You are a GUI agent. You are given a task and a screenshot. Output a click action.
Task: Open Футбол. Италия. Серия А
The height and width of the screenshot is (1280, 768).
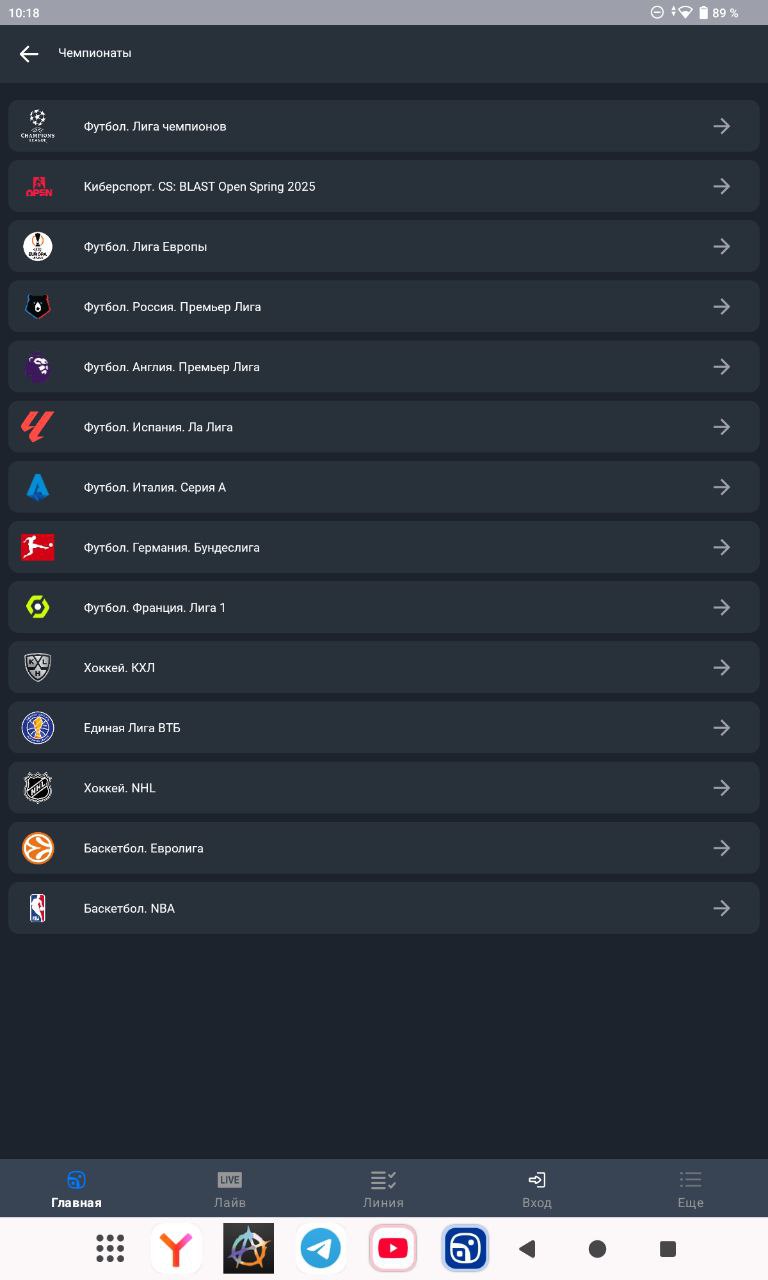point(384,487)
